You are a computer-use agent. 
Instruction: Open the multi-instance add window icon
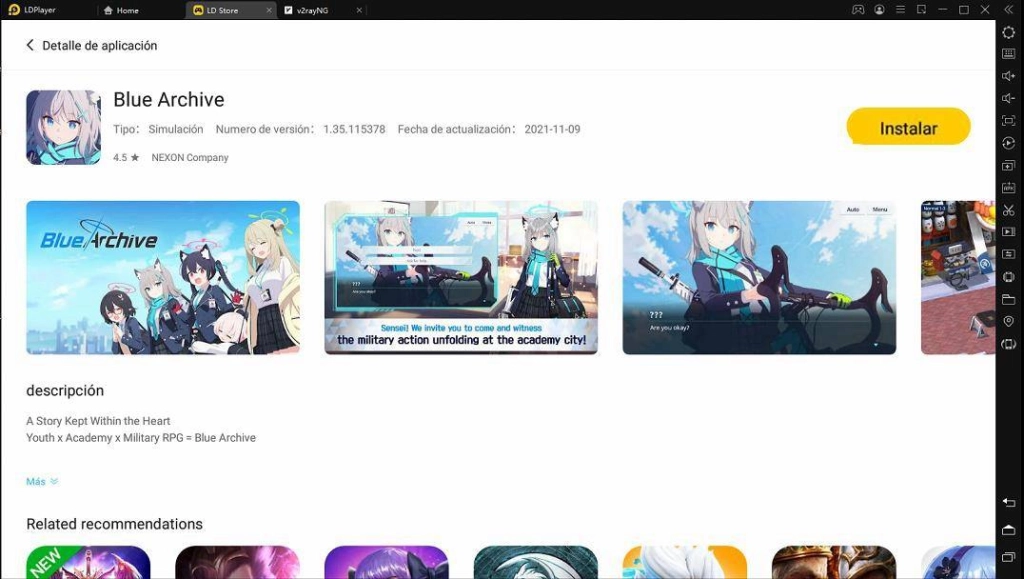tap(1008, 166)
